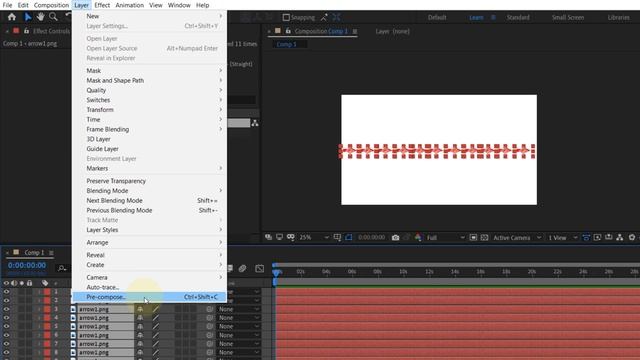Click the snapping bounds icon right of Snapping
The image size is (640, 360).
point(336,18)
